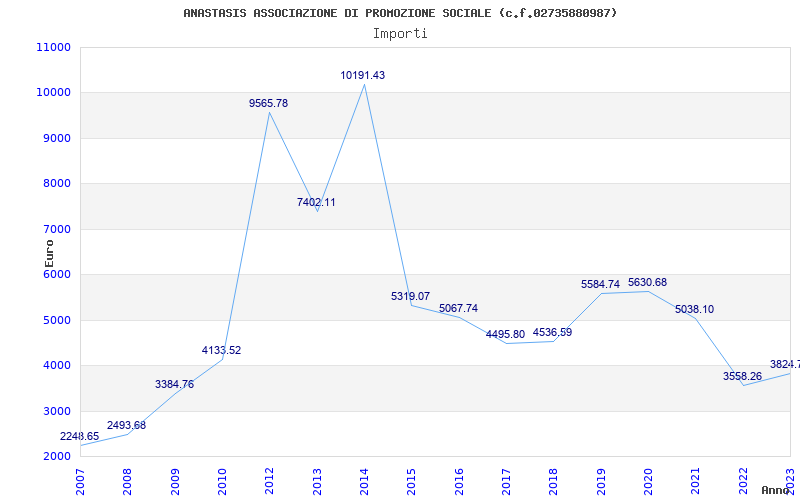Select the 2493.68 data label
Screen dimensions: 800x500
[x=126, y=426]
